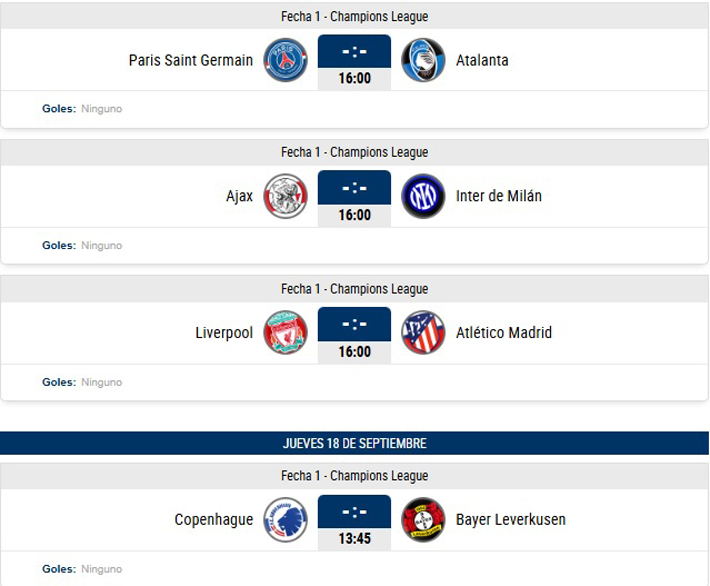710x586 pixels.
Task: Open the Atalanta team link
Action: [482, 60]
